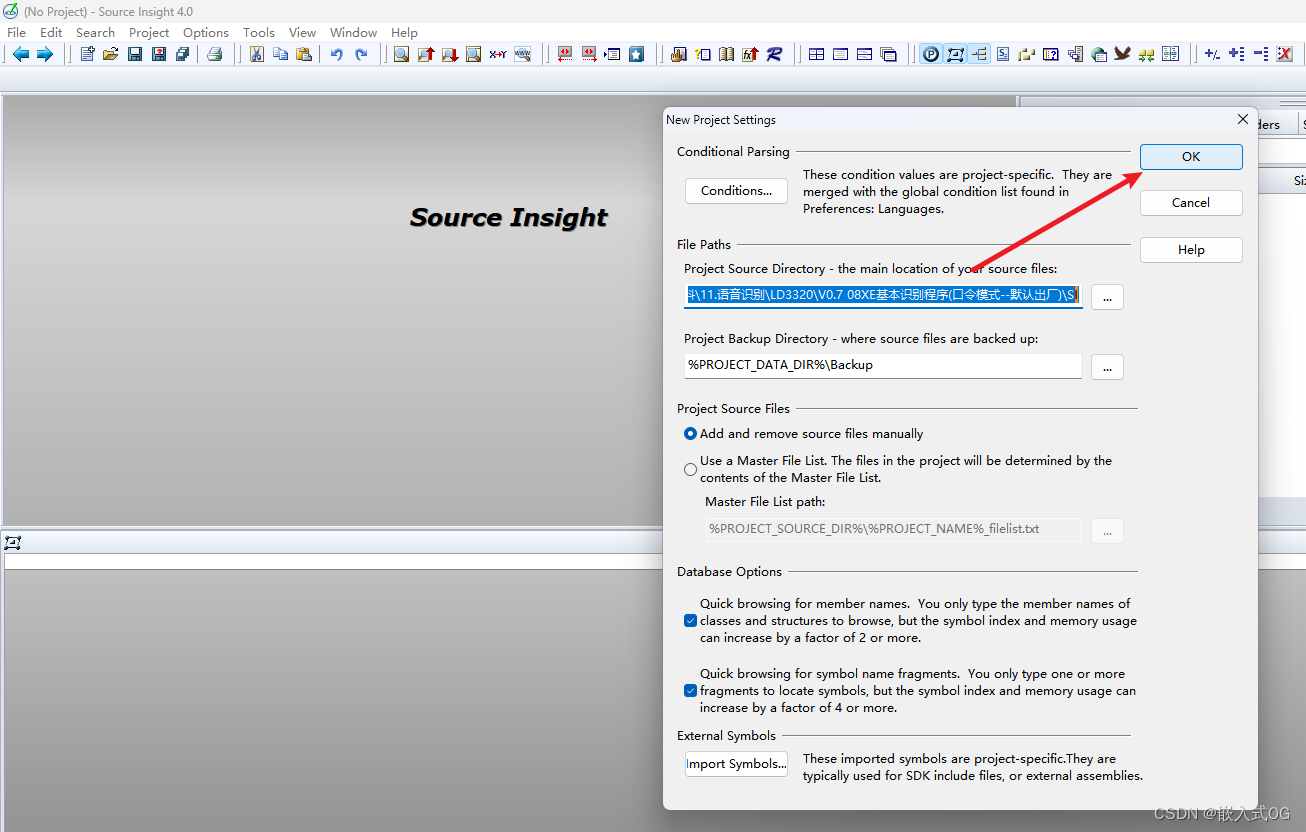Disable quick browsing for member names
The image size is (1306, 832).
[690, 620]
